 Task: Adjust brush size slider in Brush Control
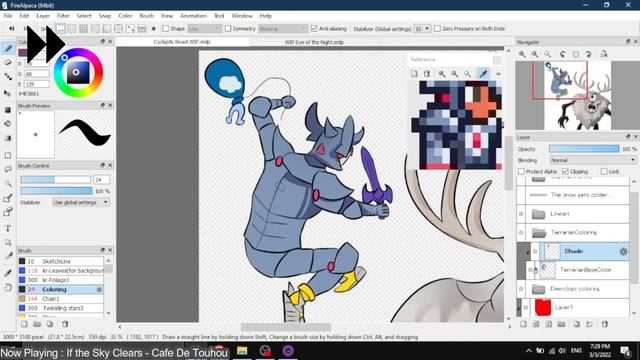pyautogui.click(x=56, y=180)
